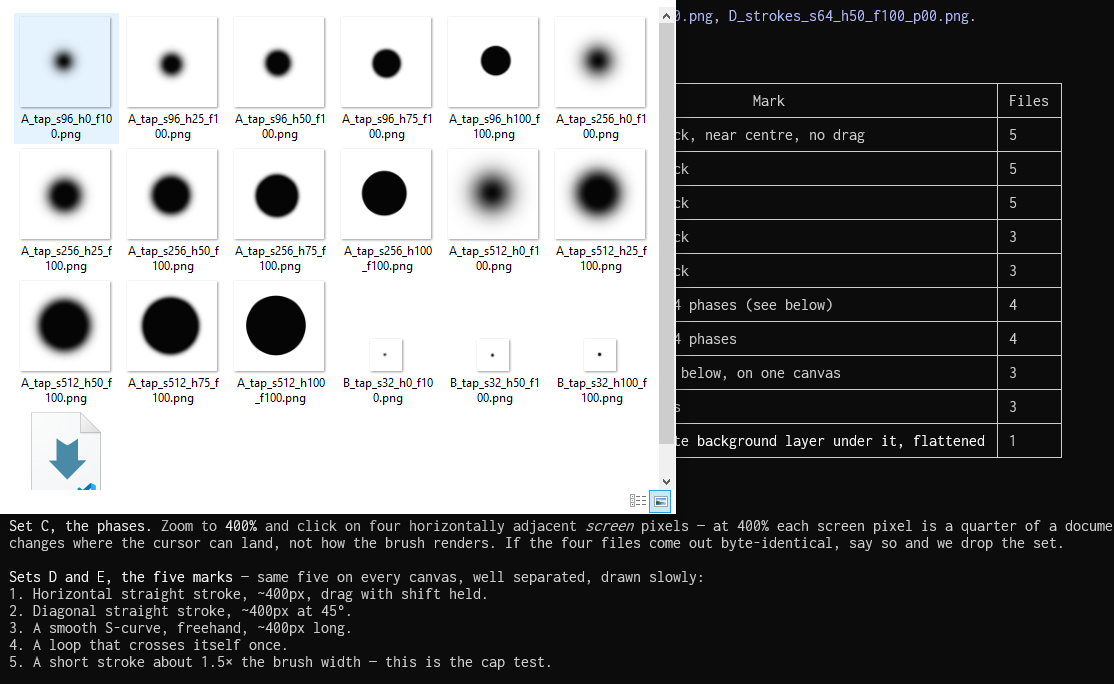Select the A_tap_s256_h75_f100.png thumbnail

[x=279, y=194]
